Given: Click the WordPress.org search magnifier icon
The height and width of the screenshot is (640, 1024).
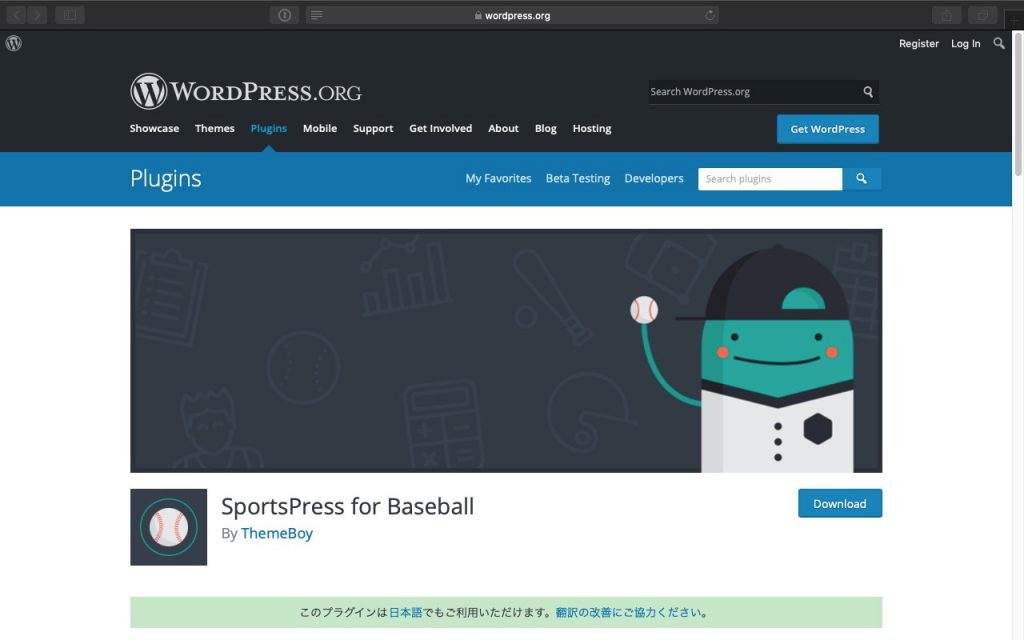Looking at the screenshot, I should click(x=868, y=92).
